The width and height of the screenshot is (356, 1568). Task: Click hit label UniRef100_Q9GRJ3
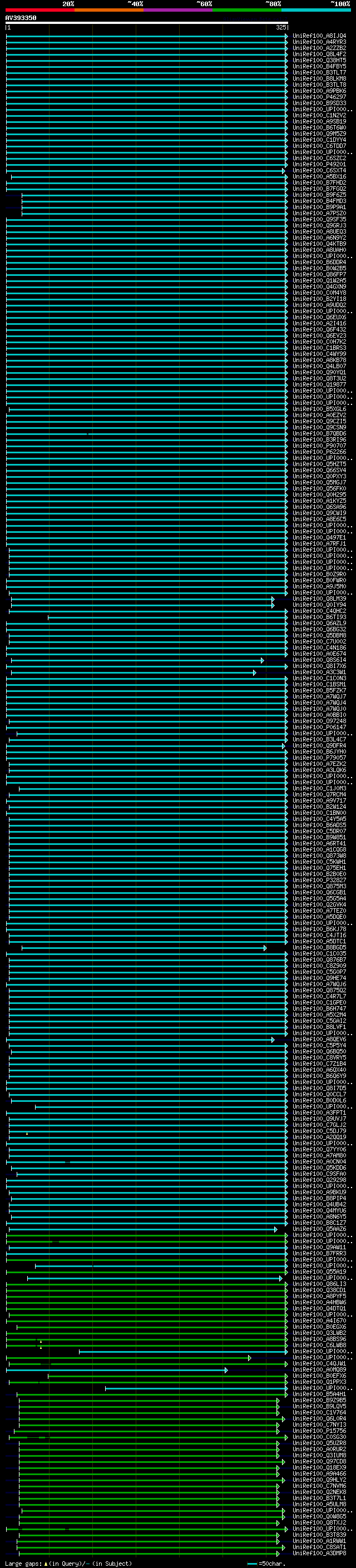pos(319,226)
